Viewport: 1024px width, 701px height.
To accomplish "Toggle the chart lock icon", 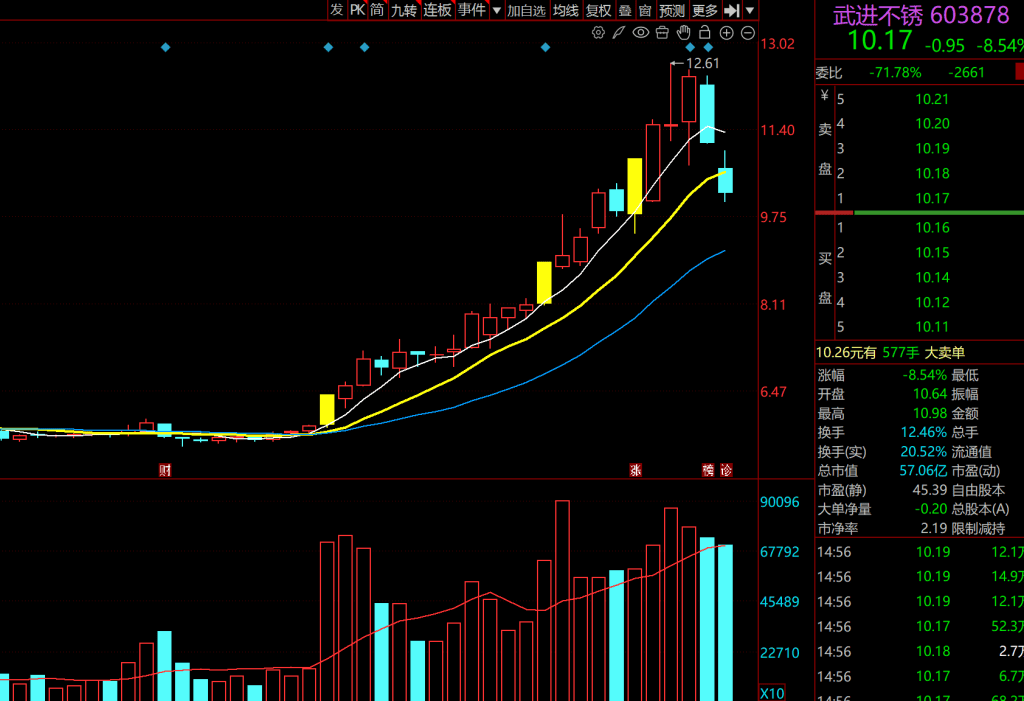I will (x=705, y=33).
